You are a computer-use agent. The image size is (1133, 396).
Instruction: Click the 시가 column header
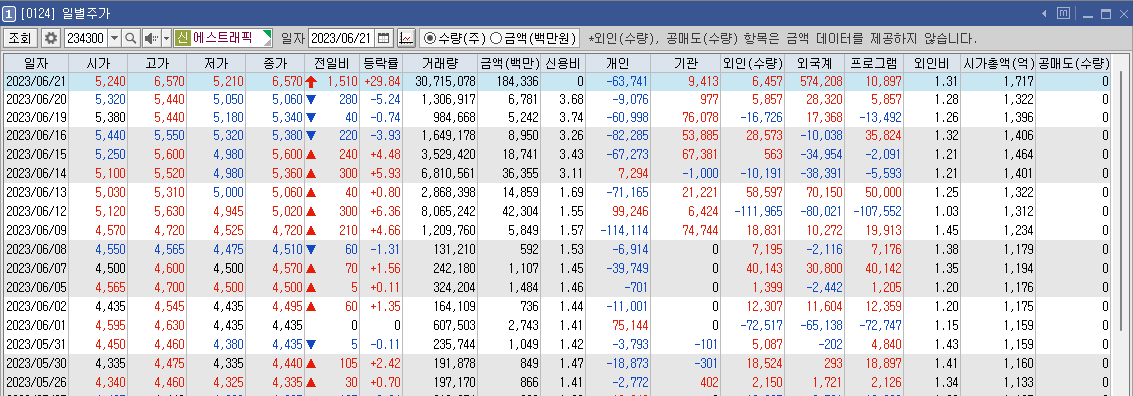98,64
